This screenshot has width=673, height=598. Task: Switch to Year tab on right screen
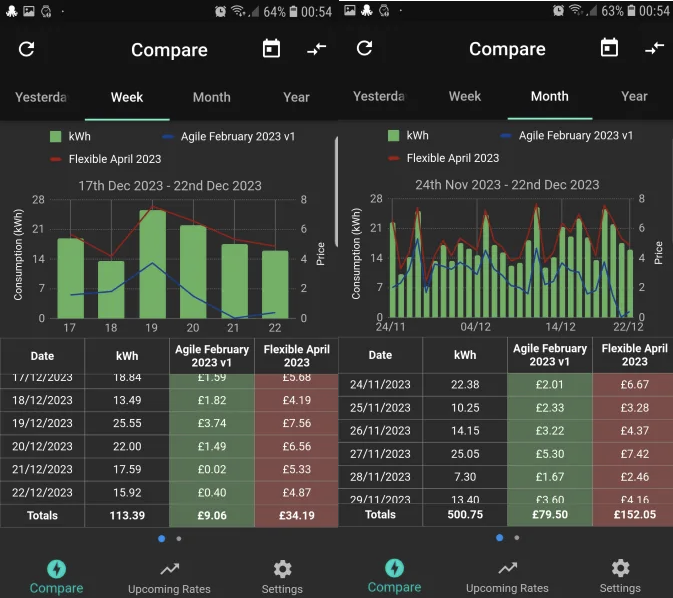pos(634,97)
